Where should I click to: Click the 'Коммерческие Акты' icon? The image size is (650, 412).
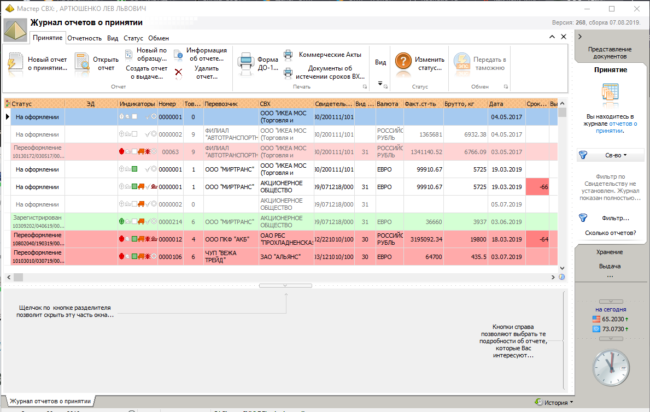[x=289, y=55]
